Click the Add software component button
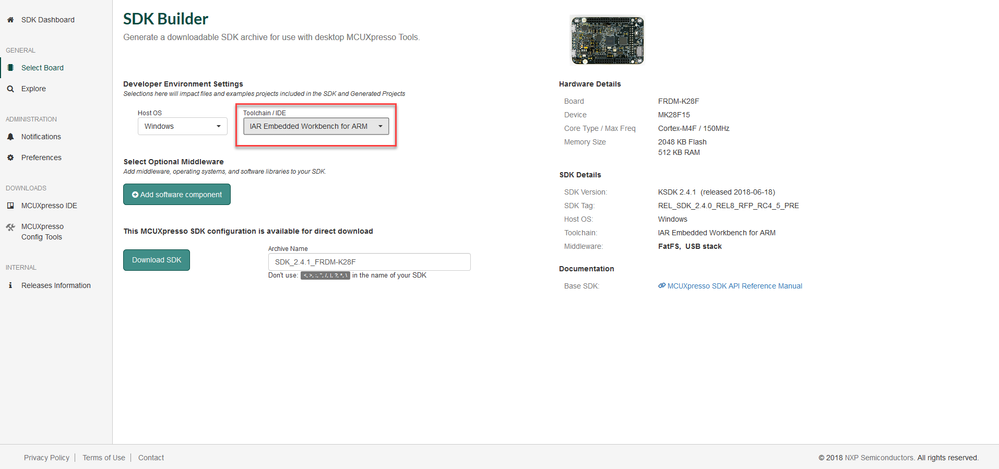This screenshot has width=999, height=469. pyautogui.click(x=176, y=194)
